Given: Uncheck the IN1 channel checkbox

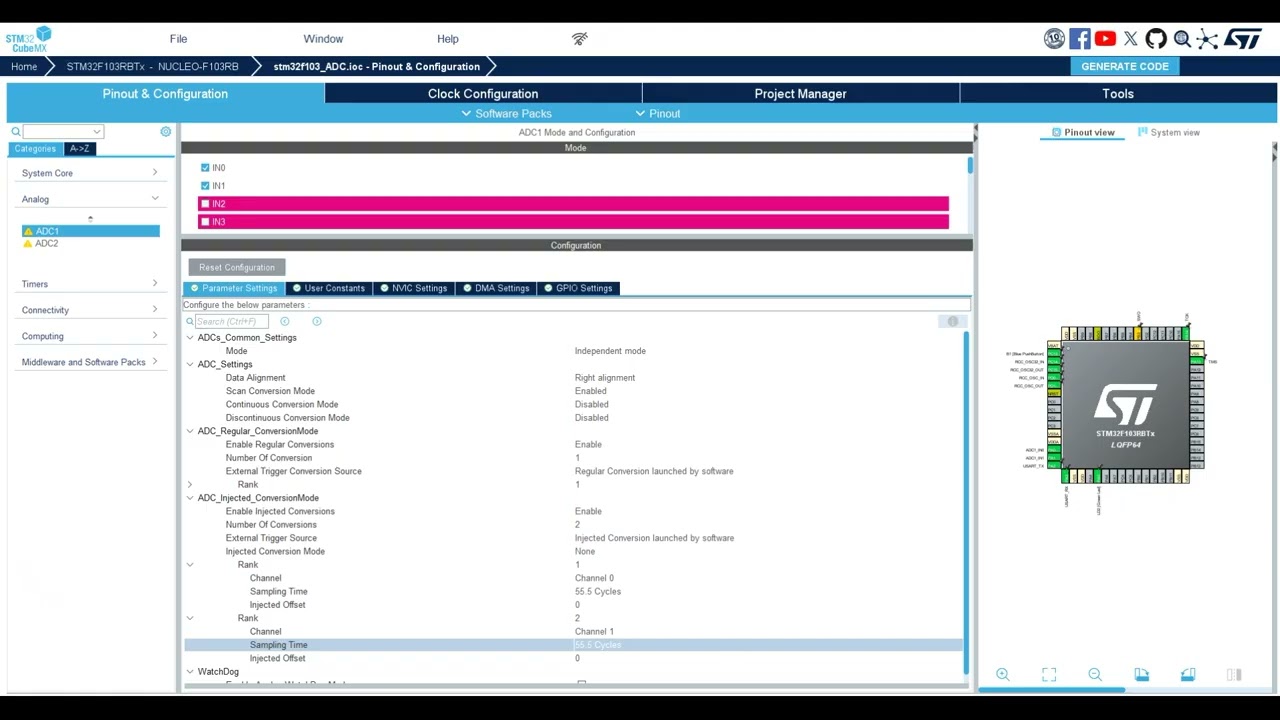Looking at the screenshot, I should point(205,186).
